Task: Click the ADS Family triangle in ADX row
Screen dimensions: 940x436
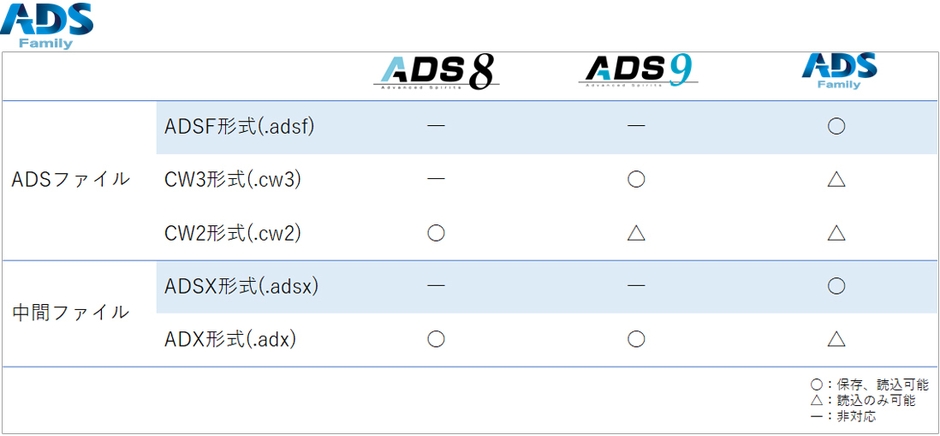Action: [837, 339]
